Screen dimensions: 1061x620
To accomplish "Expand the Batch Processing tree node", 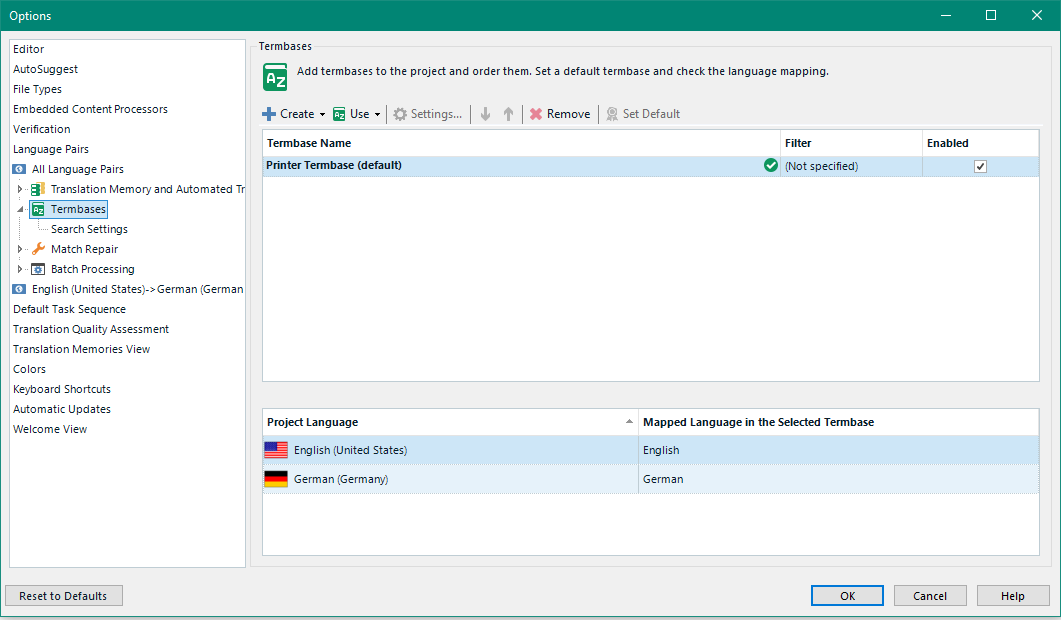I will (20, 269).
